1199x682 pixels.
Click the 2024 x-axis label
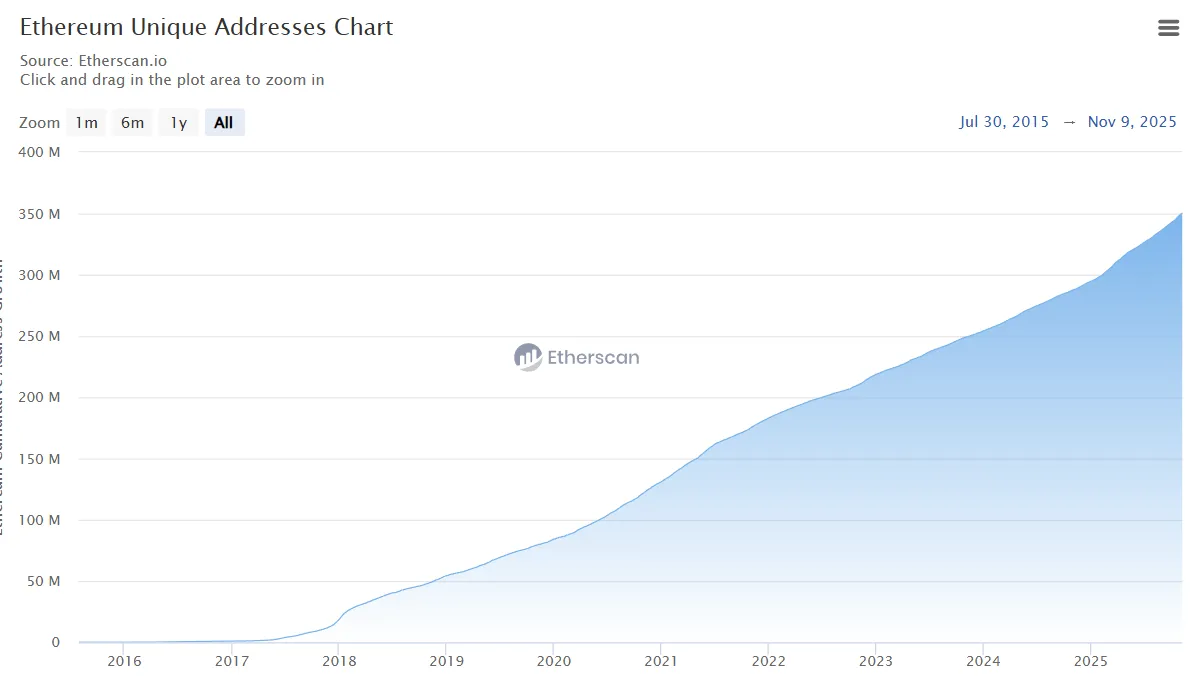pos(983,661)
